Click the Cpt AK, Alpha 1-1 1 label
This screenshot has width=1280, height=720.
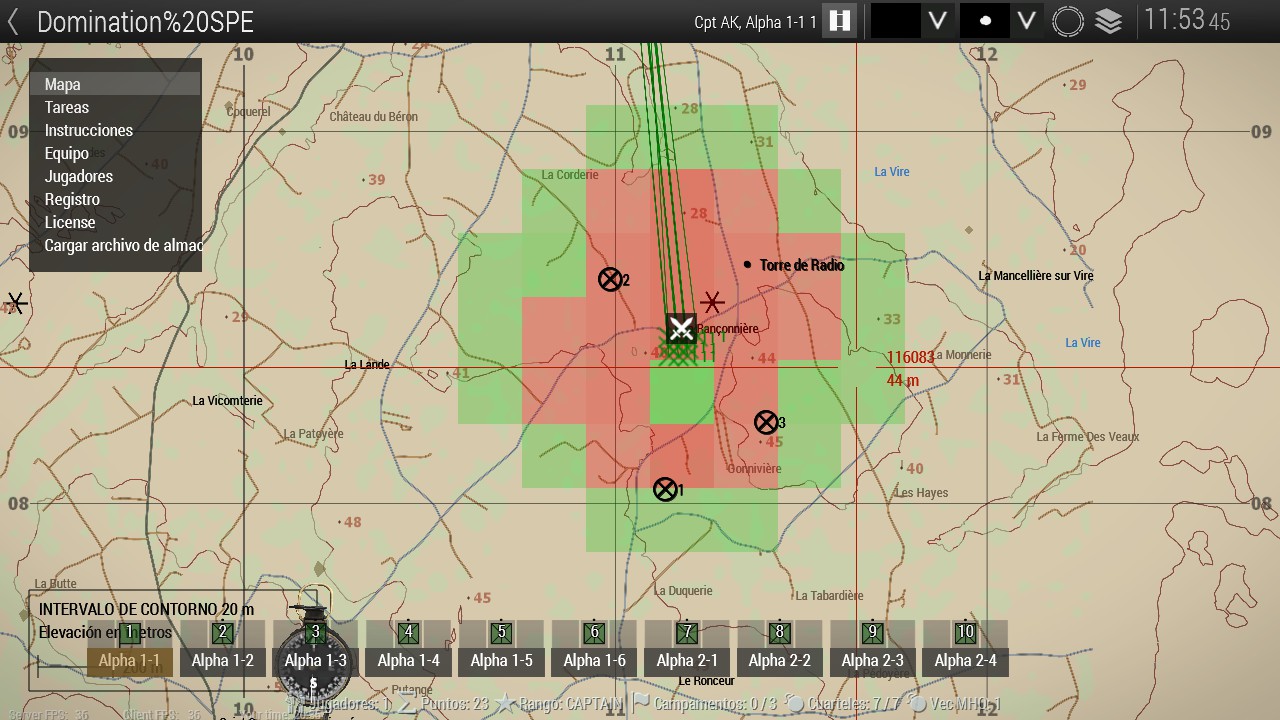755,22
